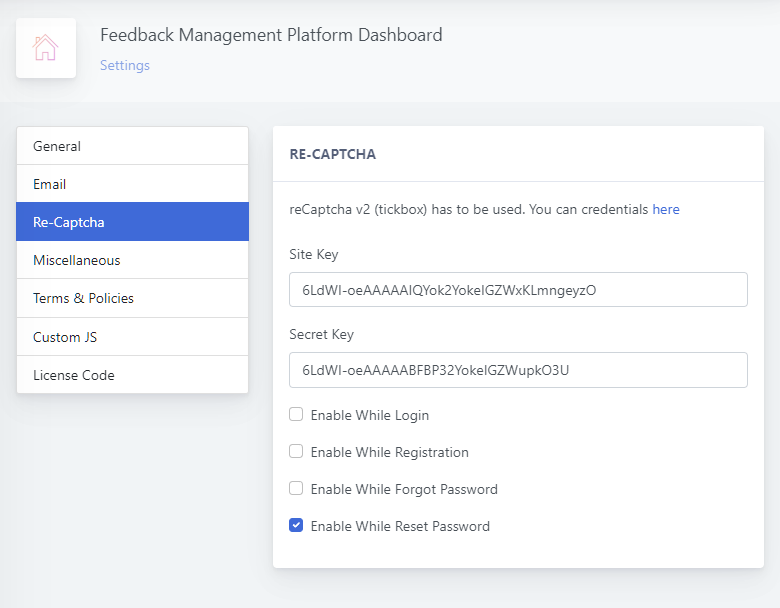Open the Settings breadcrumb link
The height and width of the screenshot is (608, 780).
tap(125, 66)
